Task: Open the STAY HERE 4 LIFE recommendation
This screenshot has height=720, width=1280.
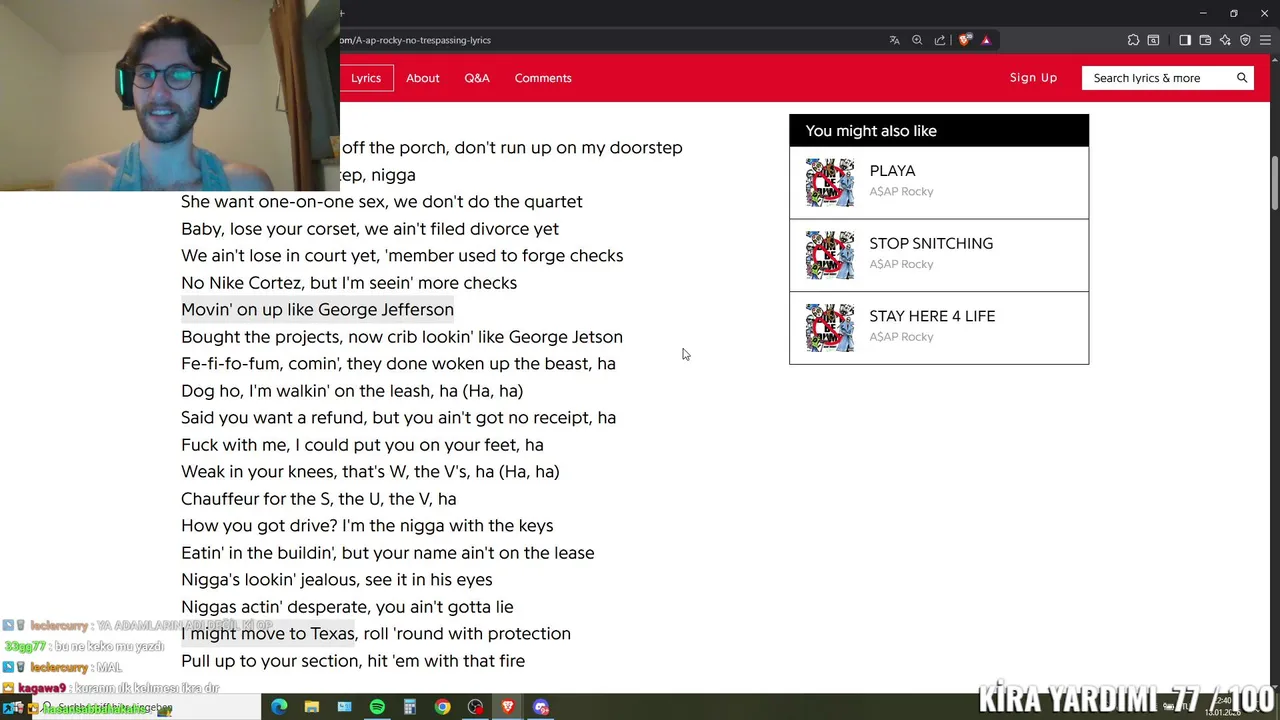Action: tap(939, 328)
